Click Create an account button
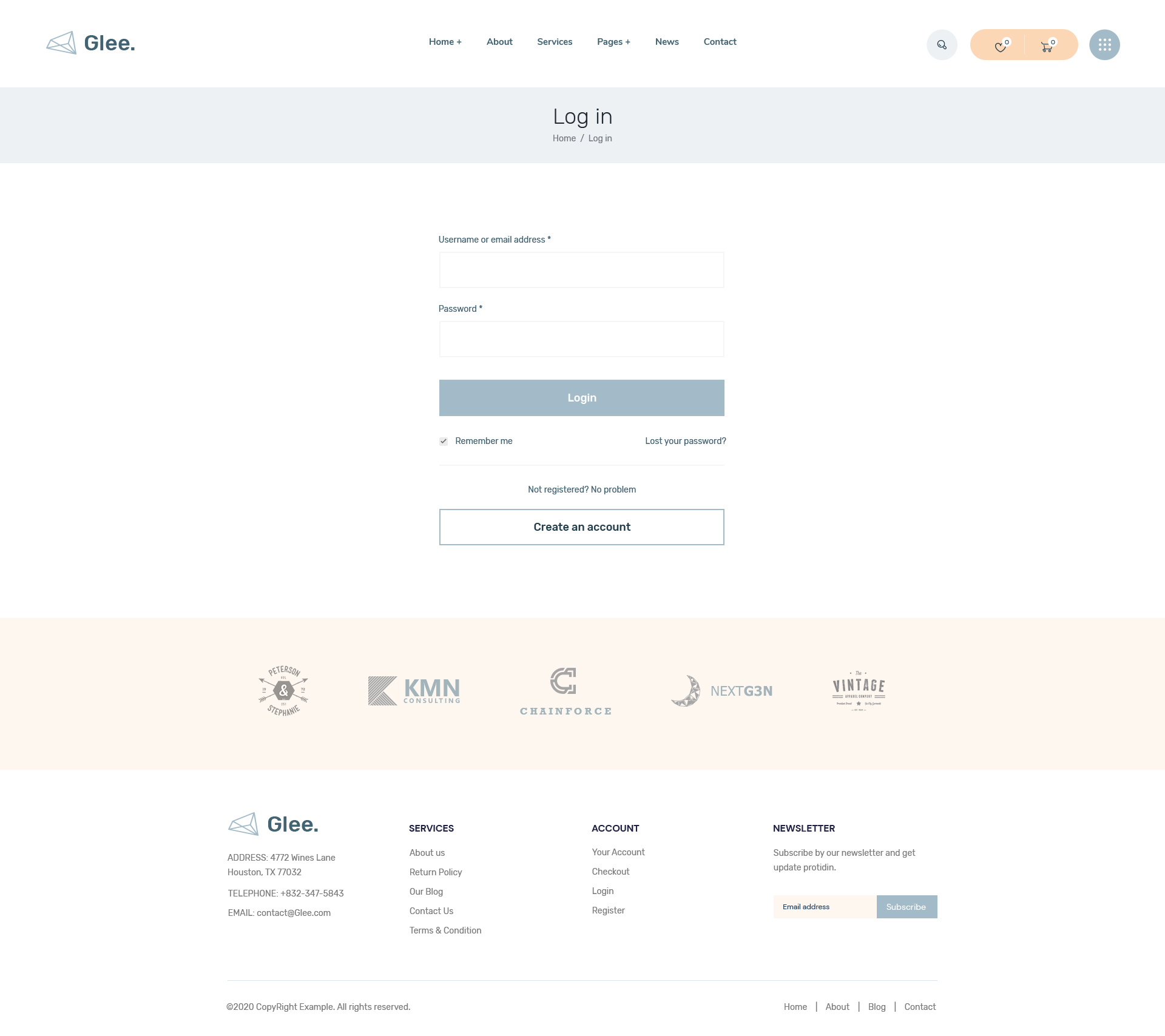 click(x=581, y=527)
